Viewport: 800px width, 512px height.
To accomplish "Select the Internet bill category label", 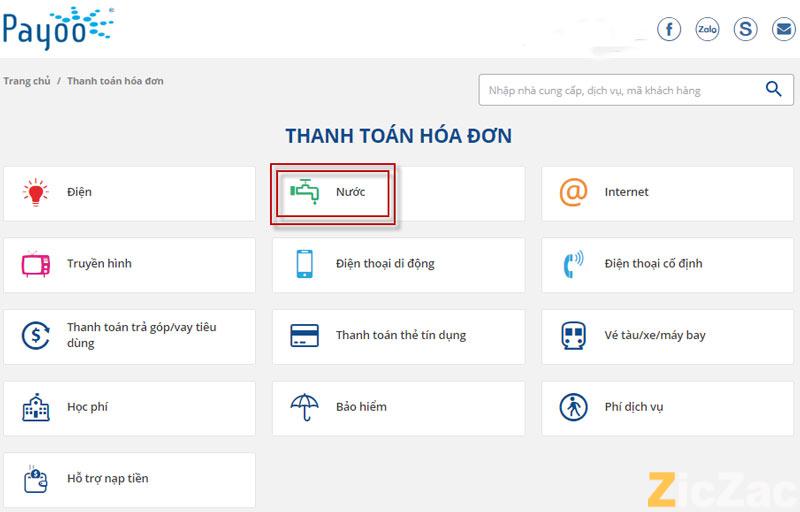I will [627, 192].
